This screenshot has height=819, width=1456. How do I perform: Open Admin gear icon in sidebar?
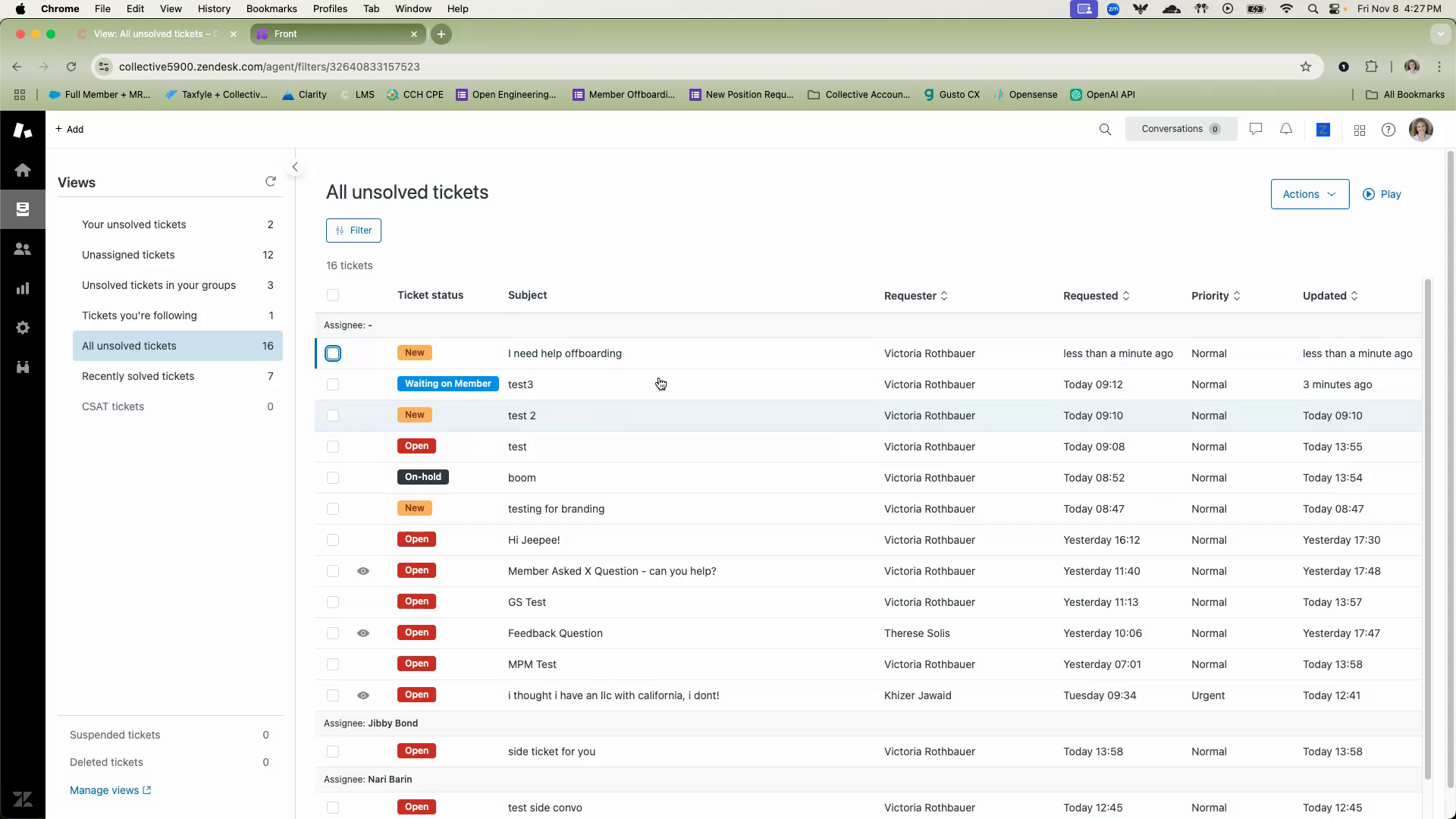pyautogui.click(x=23, y=328)
